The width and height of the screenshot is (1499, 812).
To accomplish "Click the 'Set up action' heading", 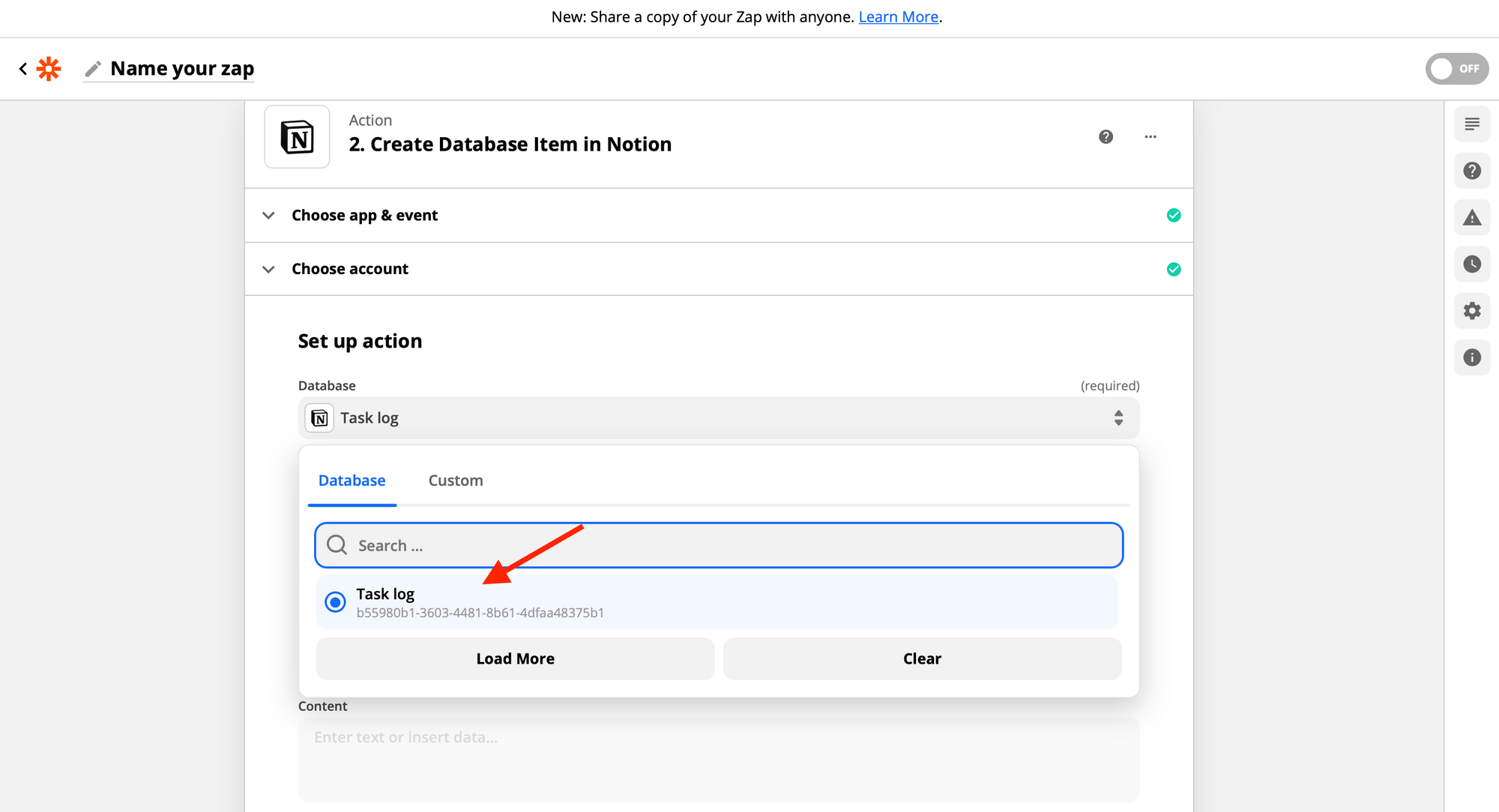I will point(360,342).
